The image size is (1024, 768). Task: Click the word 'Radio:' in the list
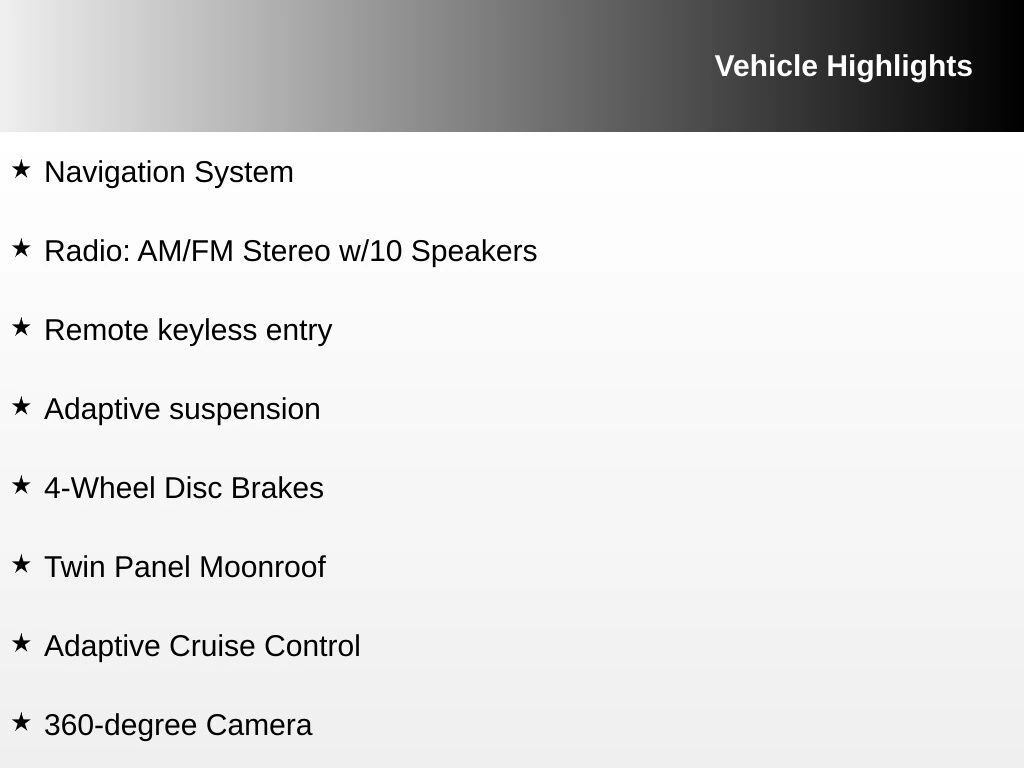coord(87,251)
